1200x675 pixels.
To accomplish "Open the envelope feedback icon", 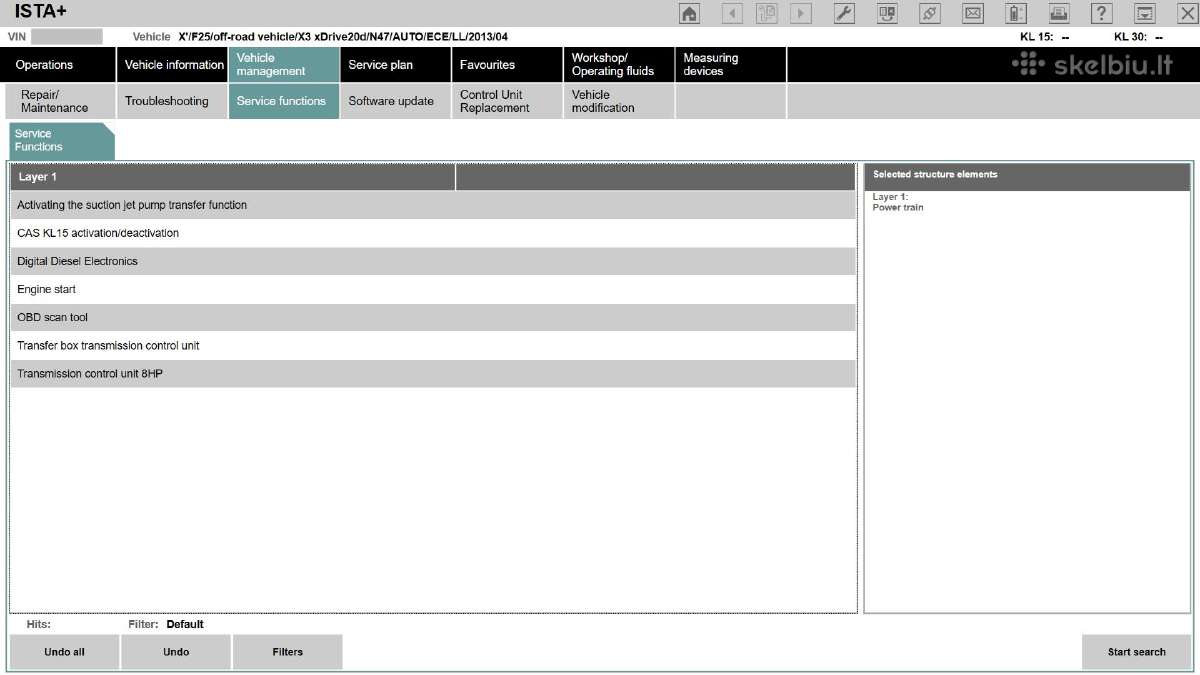I will (x=973, y=13).
